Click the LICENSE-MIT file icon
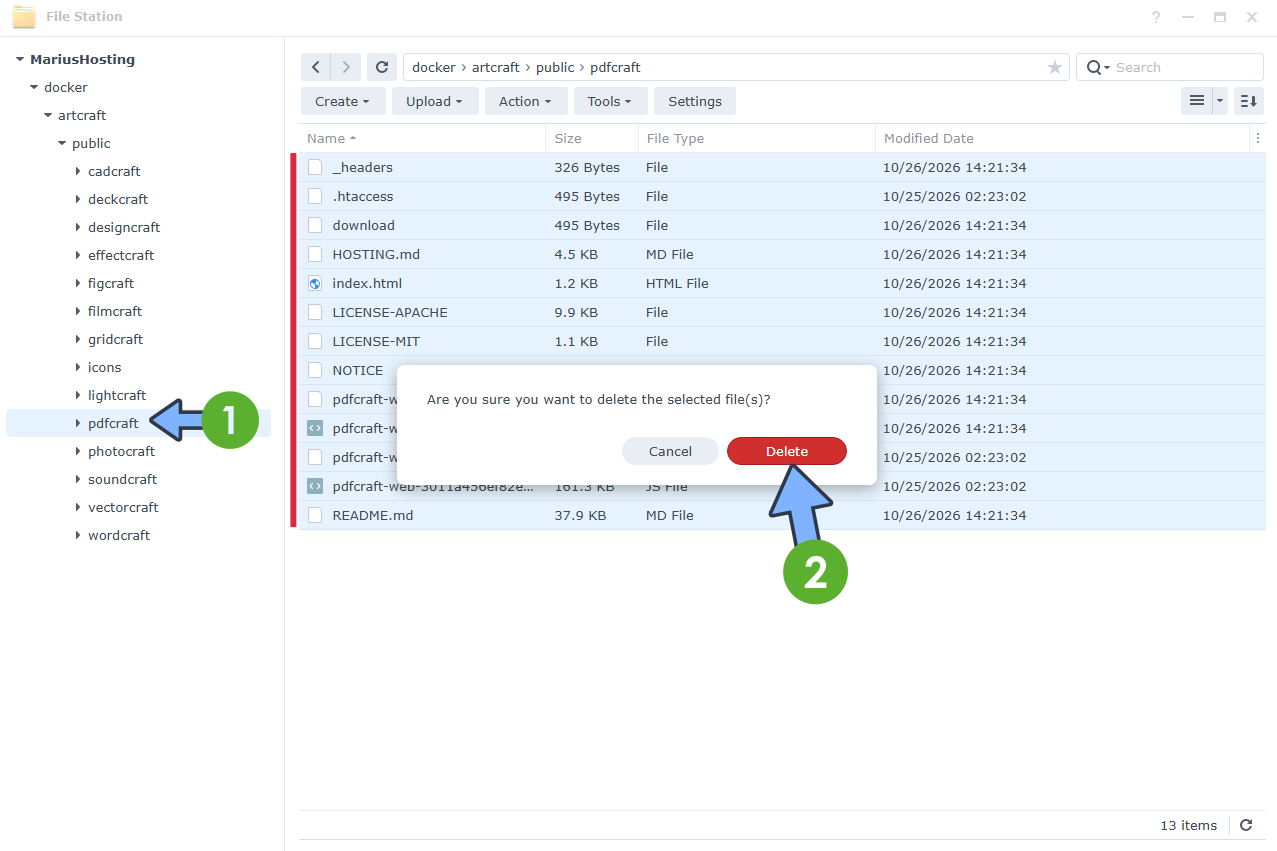Image resolution: width=1277 pixels, height=851 pixels. (315, 341)
